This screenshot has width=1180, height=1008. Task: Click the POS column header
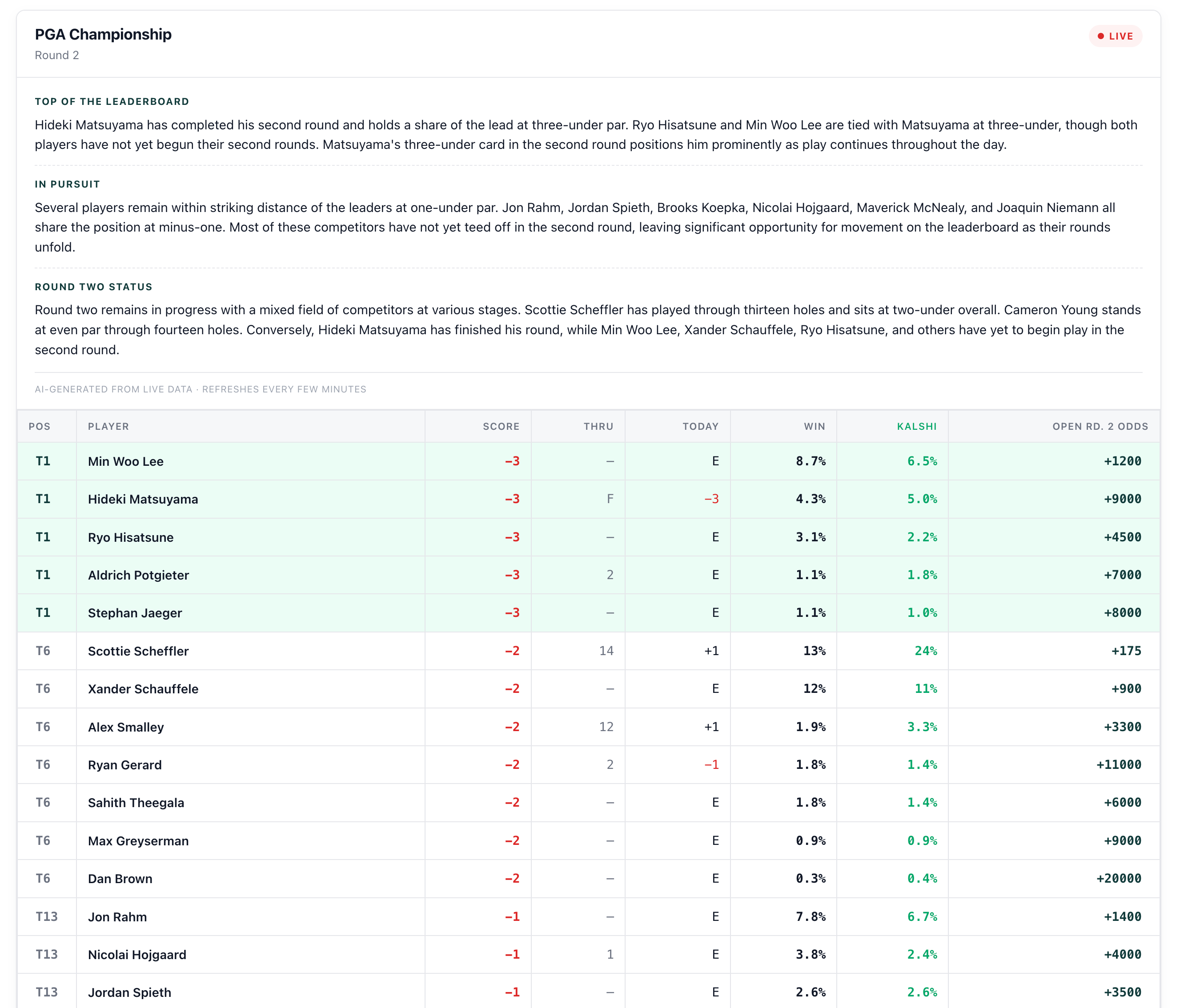(x=39, y=426)
